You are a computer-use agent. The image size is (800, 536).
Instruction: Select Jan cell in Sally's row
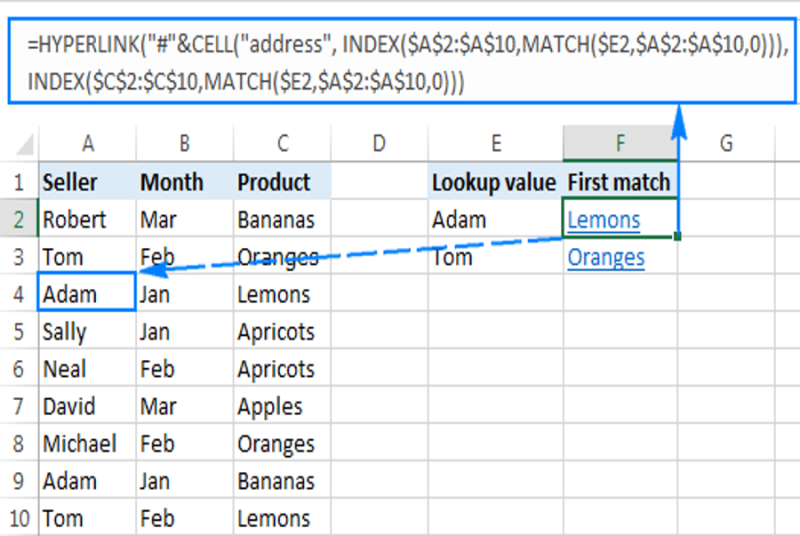click(185, 331)
